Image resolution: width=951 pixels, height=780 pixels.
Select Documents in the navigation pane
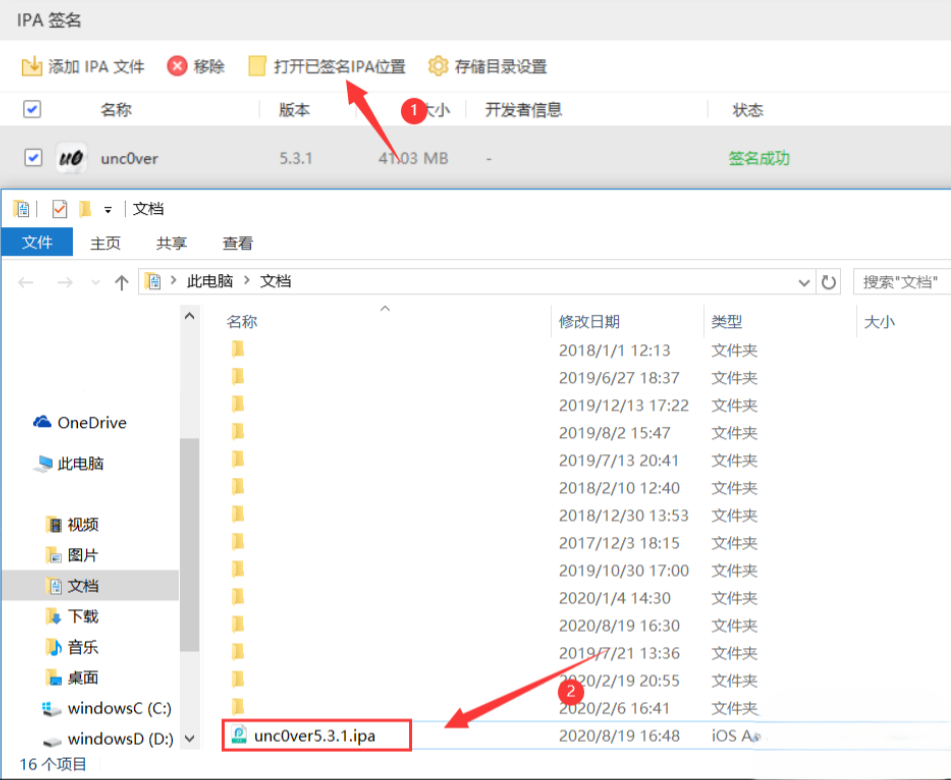[x=91, y=585]
